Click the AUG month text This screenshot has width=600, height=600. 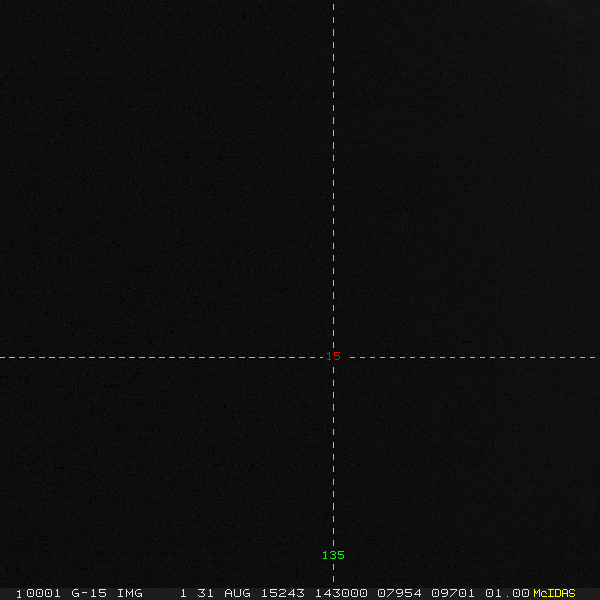pos(237,593)
